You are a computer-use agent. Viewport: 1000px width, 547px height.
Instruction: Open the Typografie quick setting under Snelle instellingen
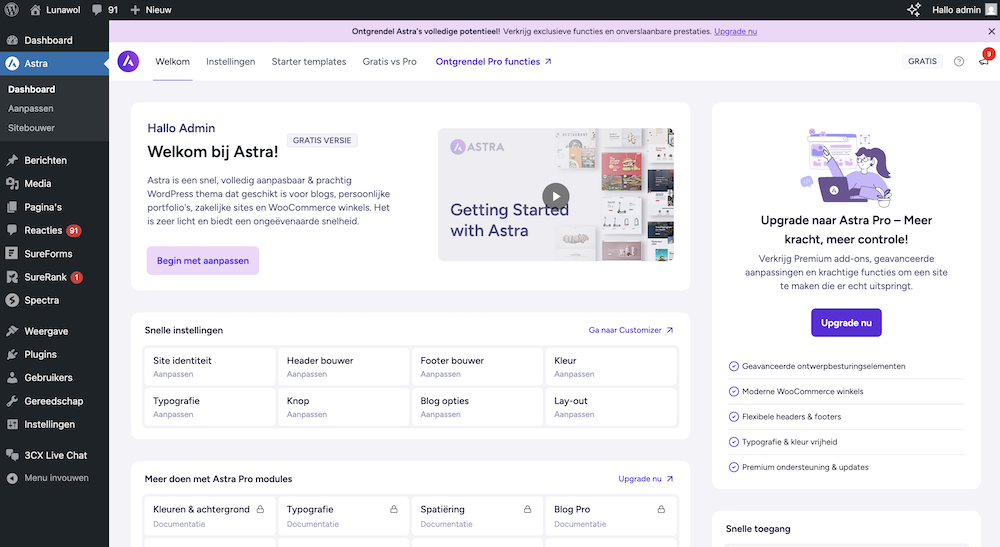[210, 407]
